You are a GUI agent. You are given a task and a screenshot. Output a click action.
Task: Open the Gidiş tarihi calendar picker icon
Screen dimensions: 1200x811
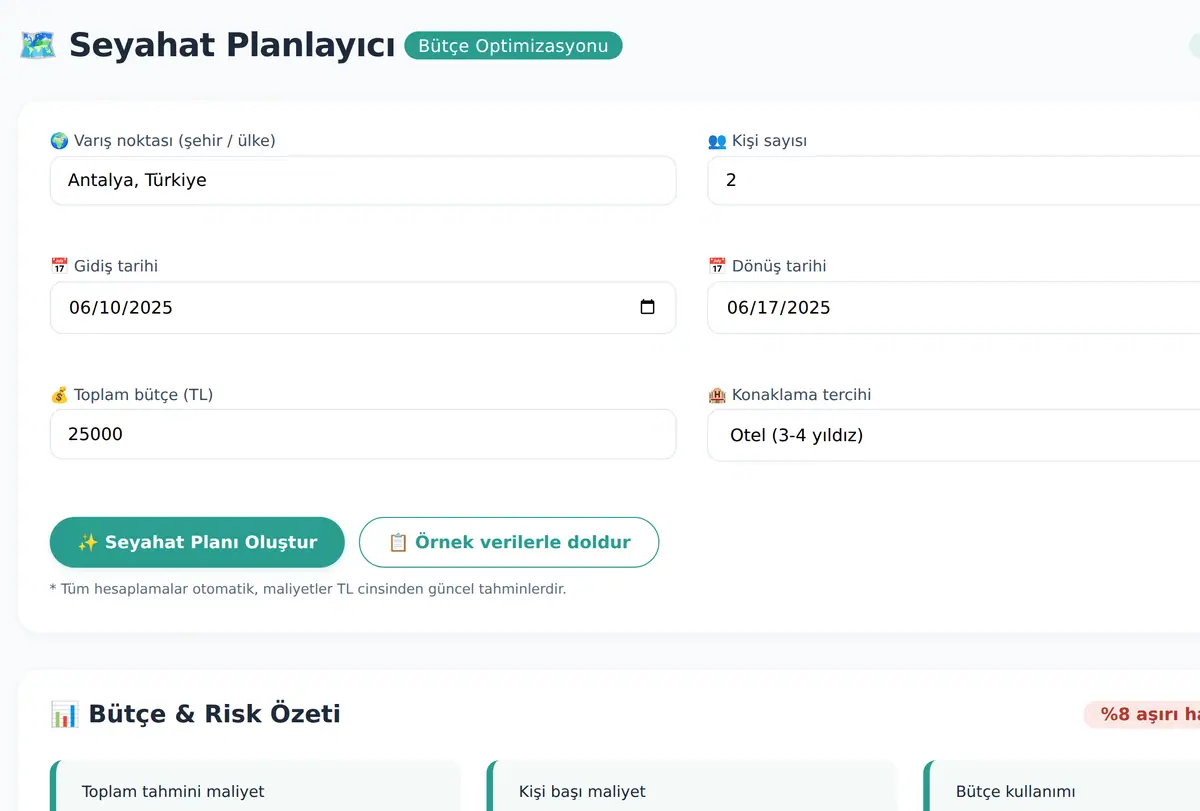click(x=647, y=307)
